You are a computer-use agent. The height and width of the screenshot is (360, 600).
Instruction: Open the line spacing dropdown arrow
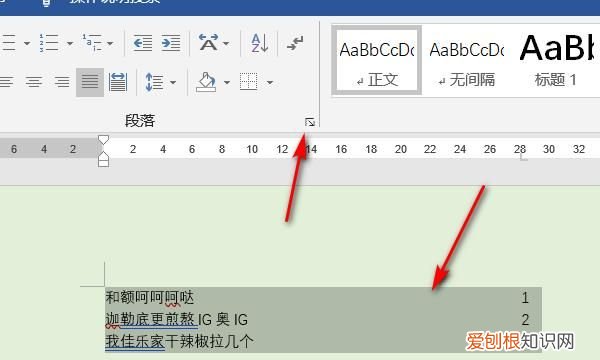pos(173,82)
